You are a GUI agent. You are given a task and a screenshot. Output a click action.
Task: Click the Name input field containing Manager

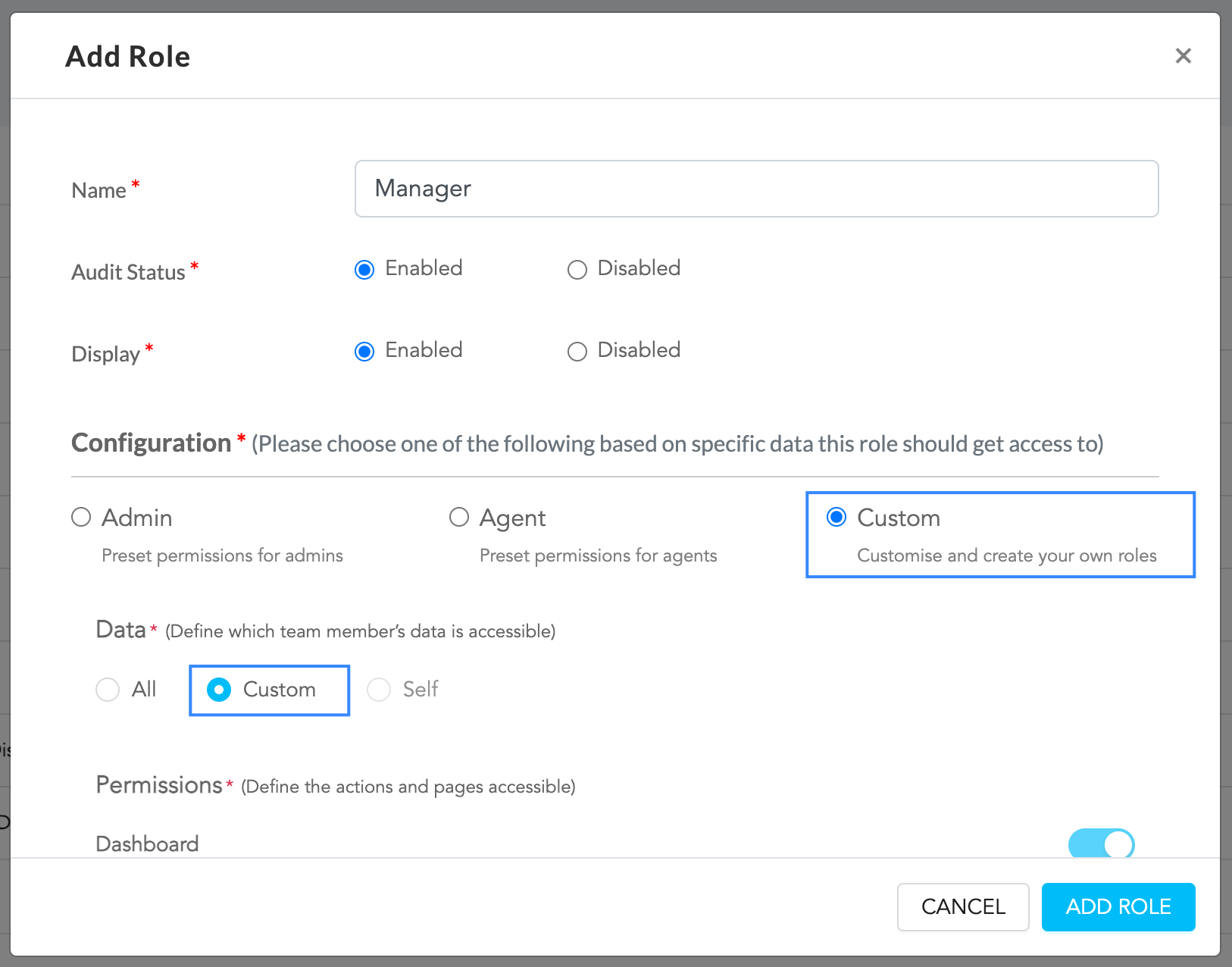pos(756,189)
